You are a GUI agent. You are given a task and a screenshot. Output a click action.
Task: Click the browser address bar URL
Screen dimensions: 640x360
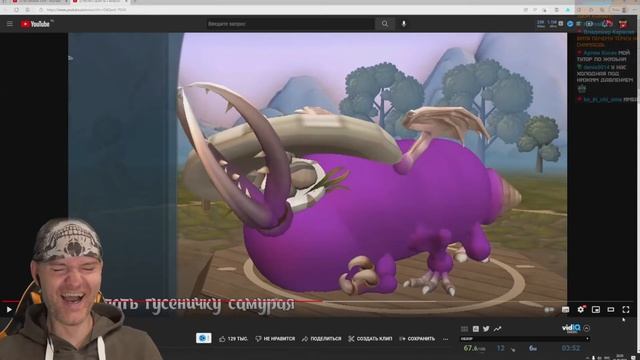point(86,9)
